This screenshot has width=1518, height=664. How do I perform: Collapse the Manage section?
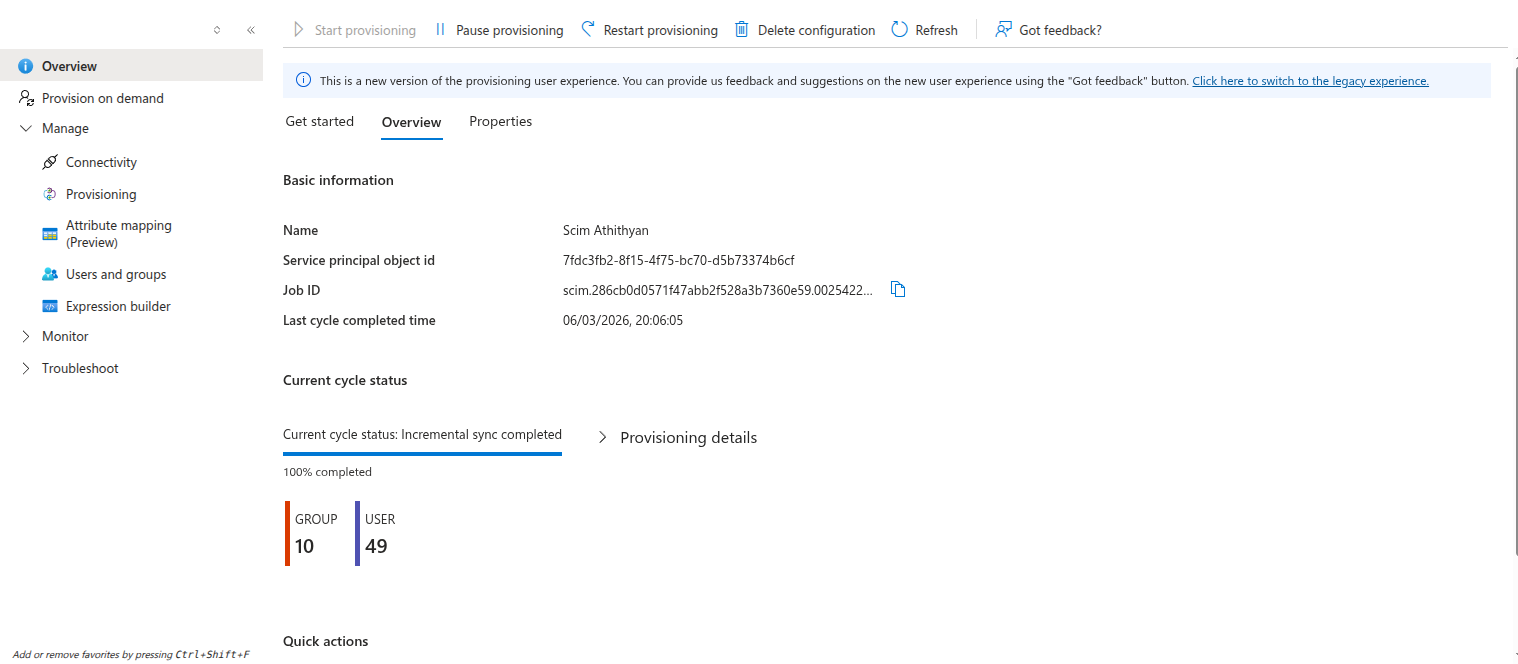(x=26, y=128)
